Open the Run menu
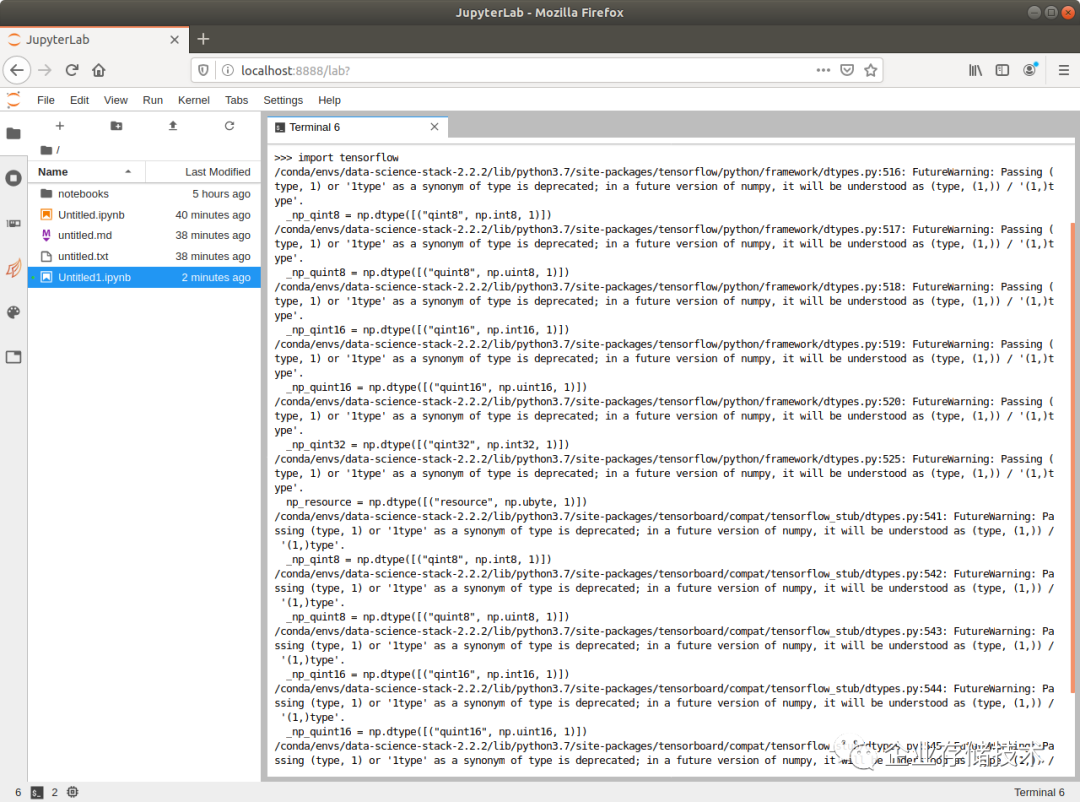Screen dimensions: 1080x802 pos(153,100)
